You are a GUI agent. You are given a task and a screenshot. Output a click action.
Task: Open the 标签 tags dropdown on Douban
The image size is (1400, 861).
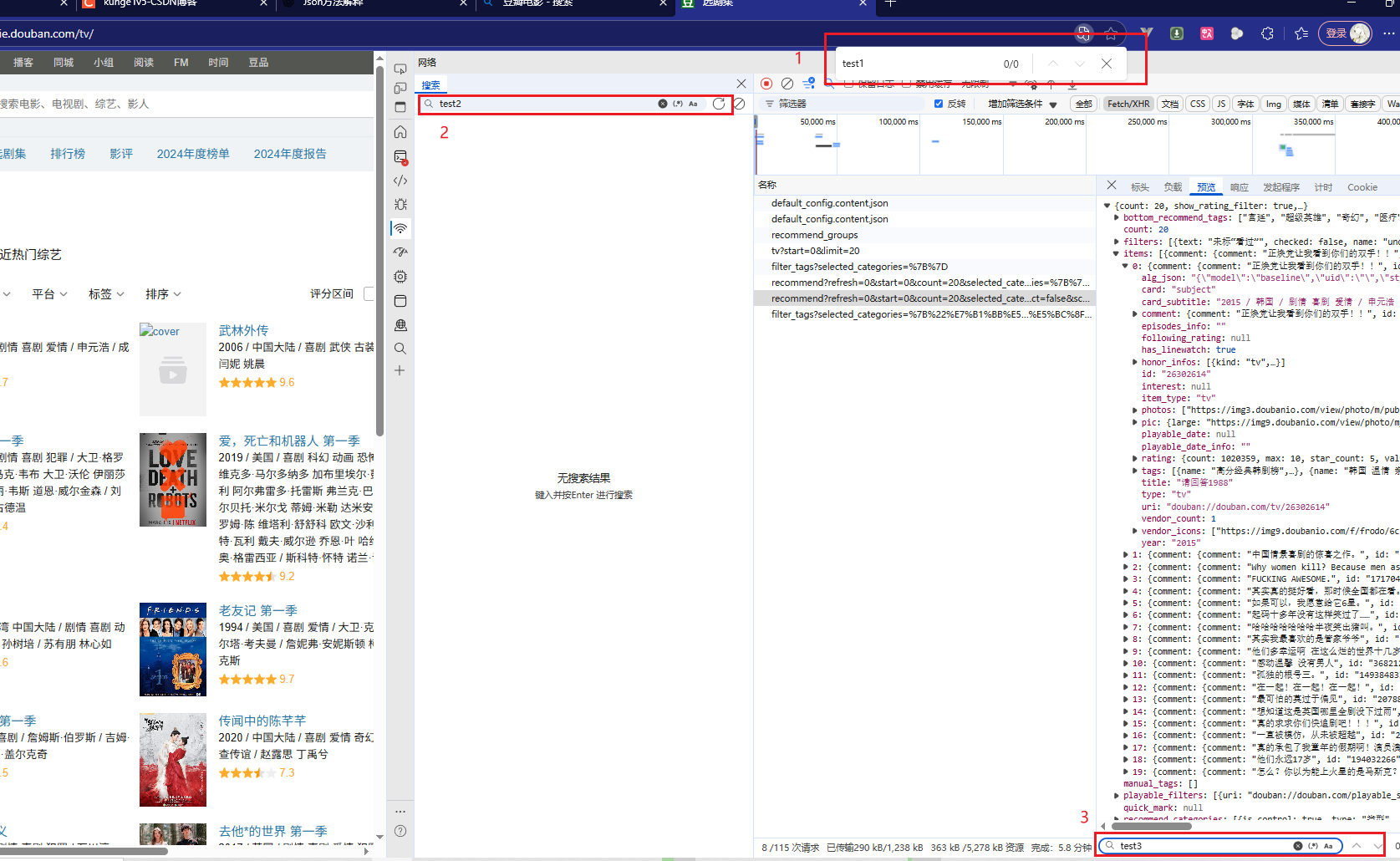point(106,293)
